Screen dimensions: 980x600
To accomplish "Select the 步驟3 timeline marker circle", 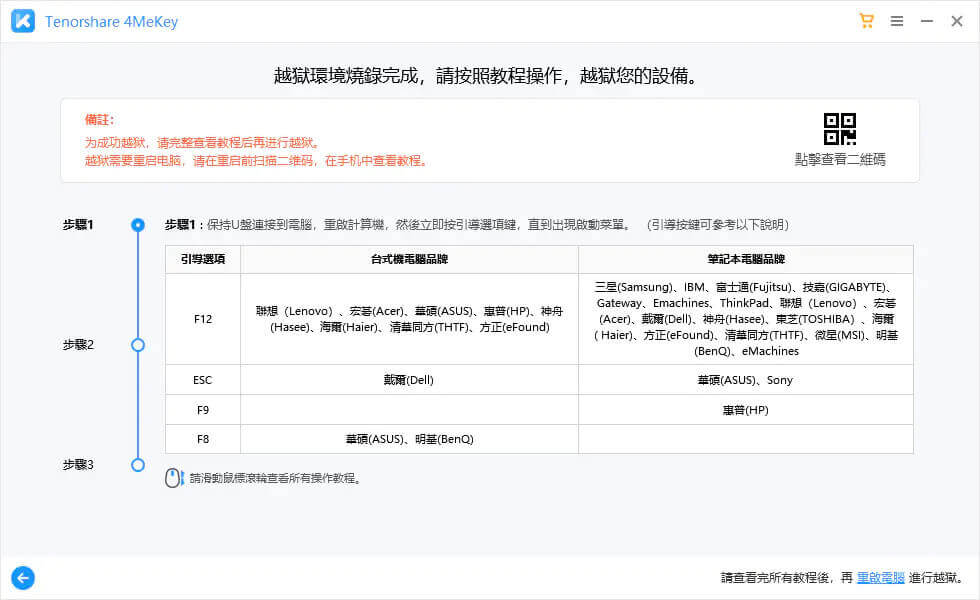I will pyautogui.click(x=138, y=465).
